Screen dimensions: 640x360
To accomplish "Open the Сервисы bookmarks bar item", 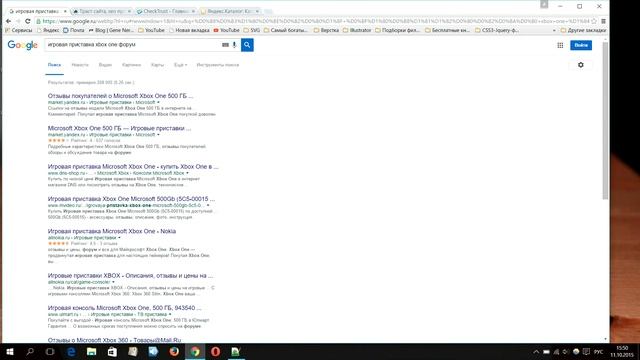I will coord(18,31).
